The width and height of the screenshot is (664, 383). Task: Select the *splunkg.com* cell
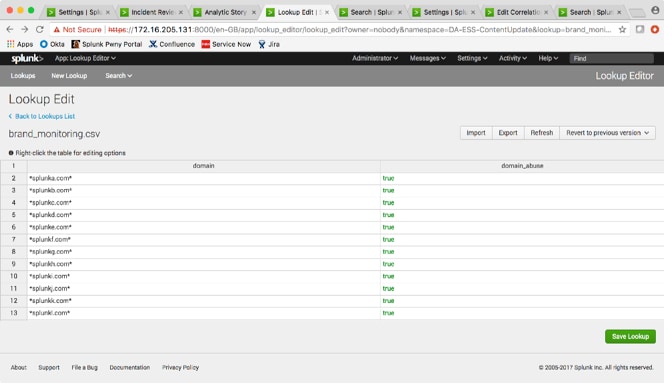point(204,252)
